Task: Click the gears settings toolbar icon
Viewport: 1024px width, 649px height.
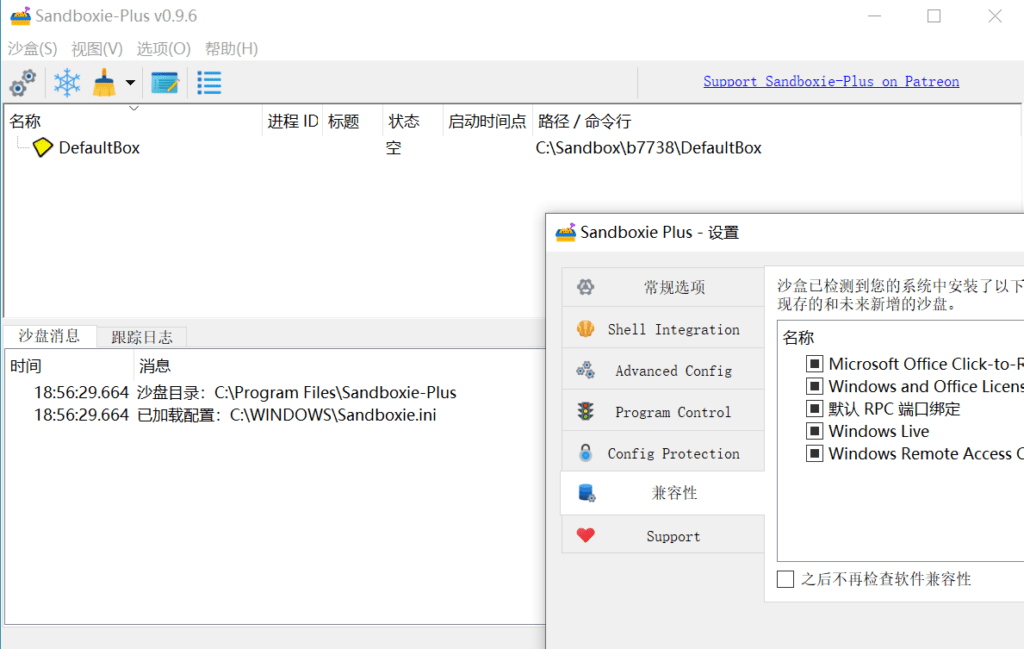Action: (23, 83)
